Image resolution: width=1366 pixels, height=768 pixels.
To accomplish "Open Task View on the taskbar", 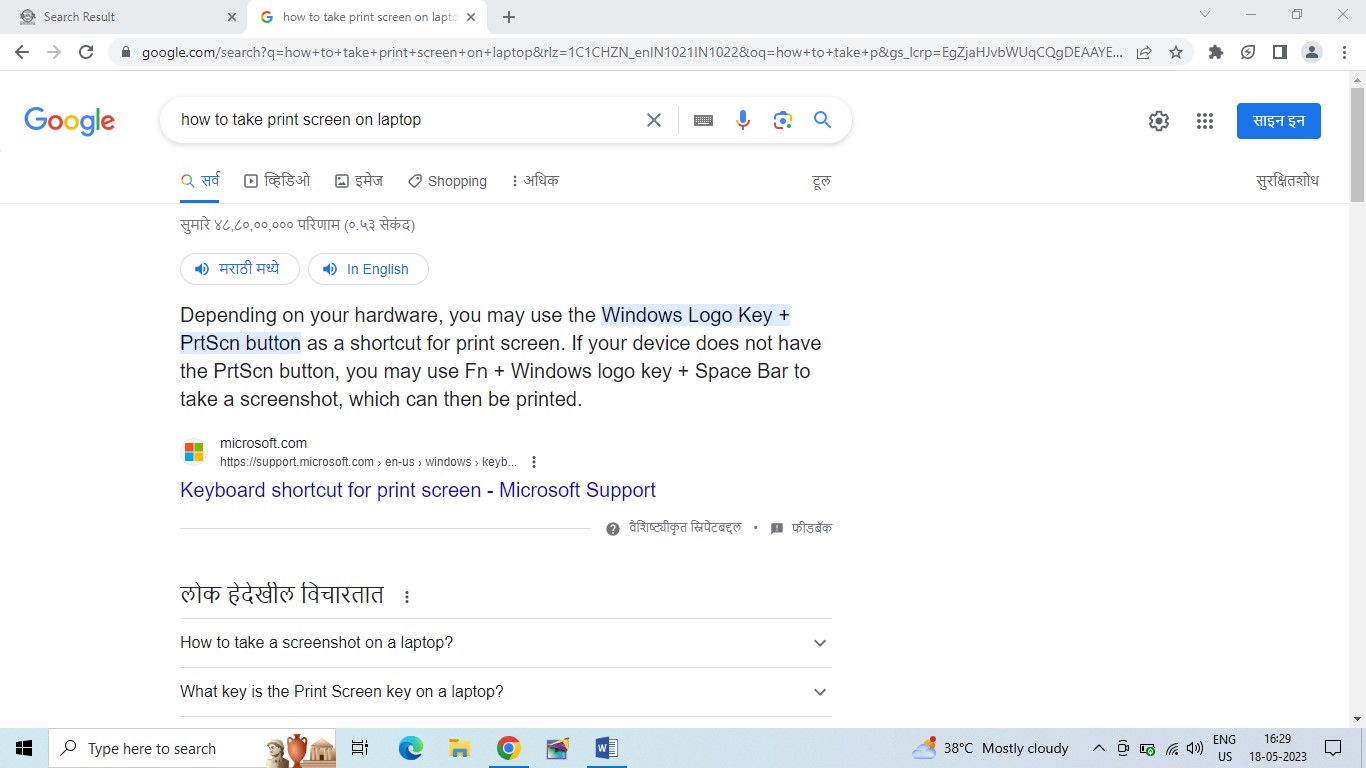I will click(361, 748).
